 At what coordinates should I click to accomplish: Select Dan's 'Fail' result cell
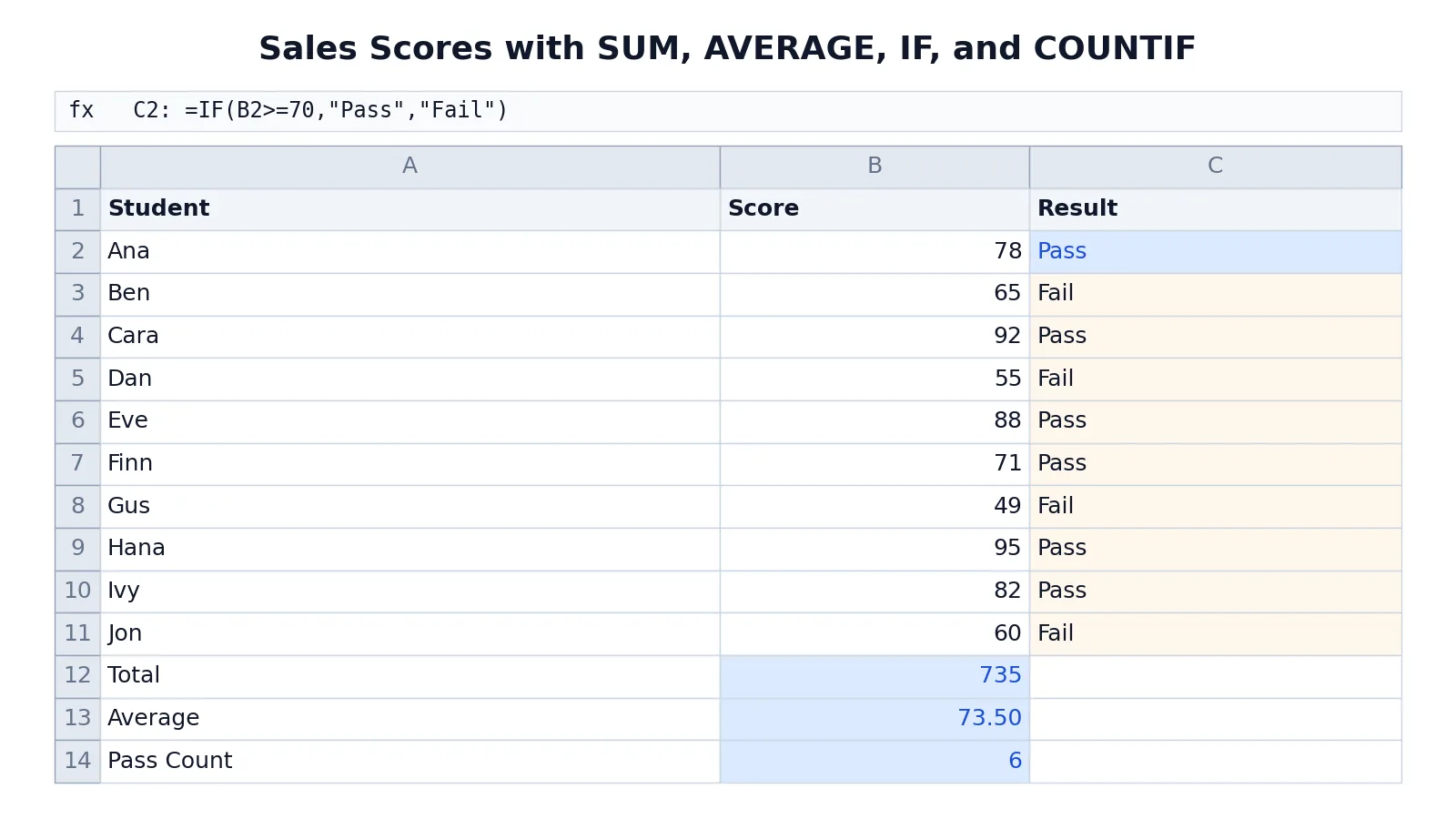[x=1216, y=379]
